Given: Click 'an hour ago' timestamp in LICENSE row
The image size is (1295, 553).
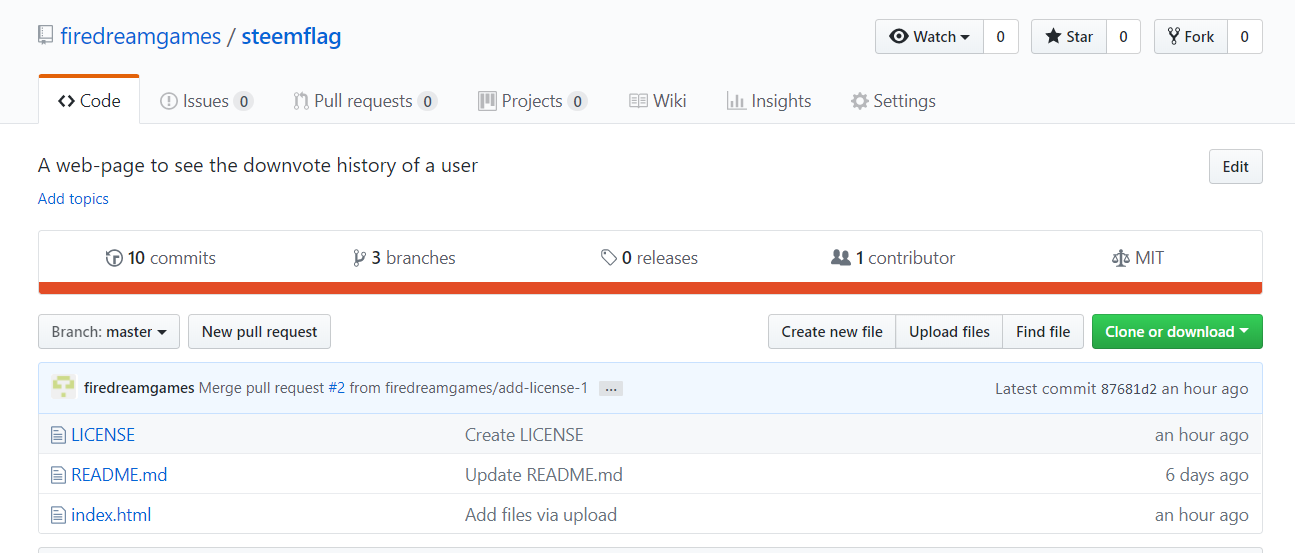Looking at the screenshot, I should 1202,435.
